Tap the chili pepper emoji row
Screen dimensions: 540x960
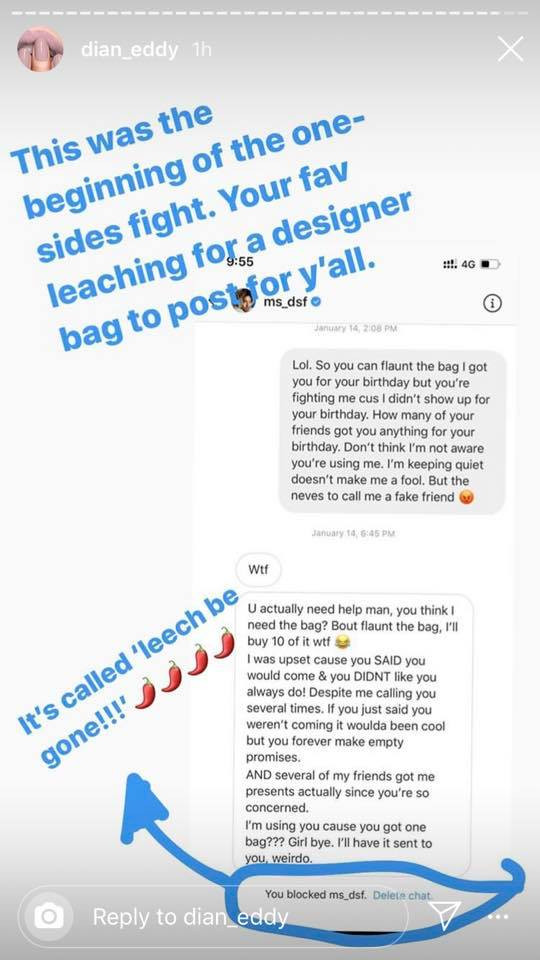coord(185,667)
